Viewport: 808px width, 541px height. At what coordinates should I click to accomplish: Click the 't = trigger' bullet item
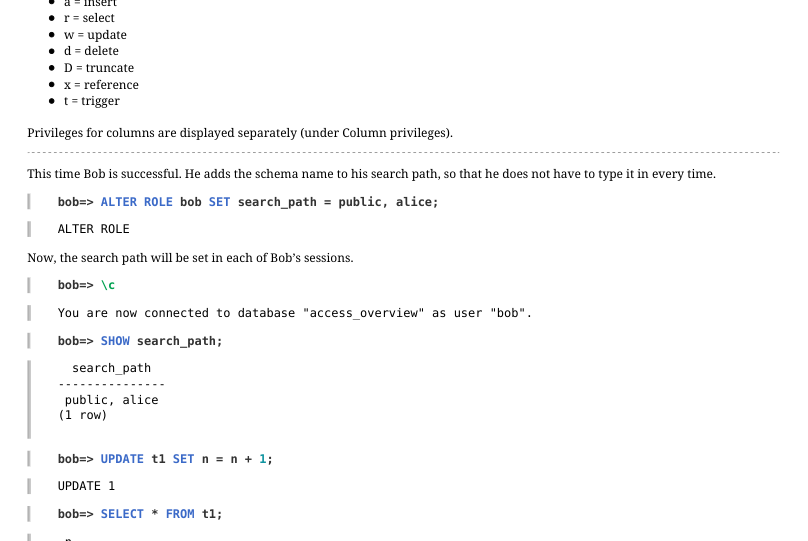[x=92, y=101]
